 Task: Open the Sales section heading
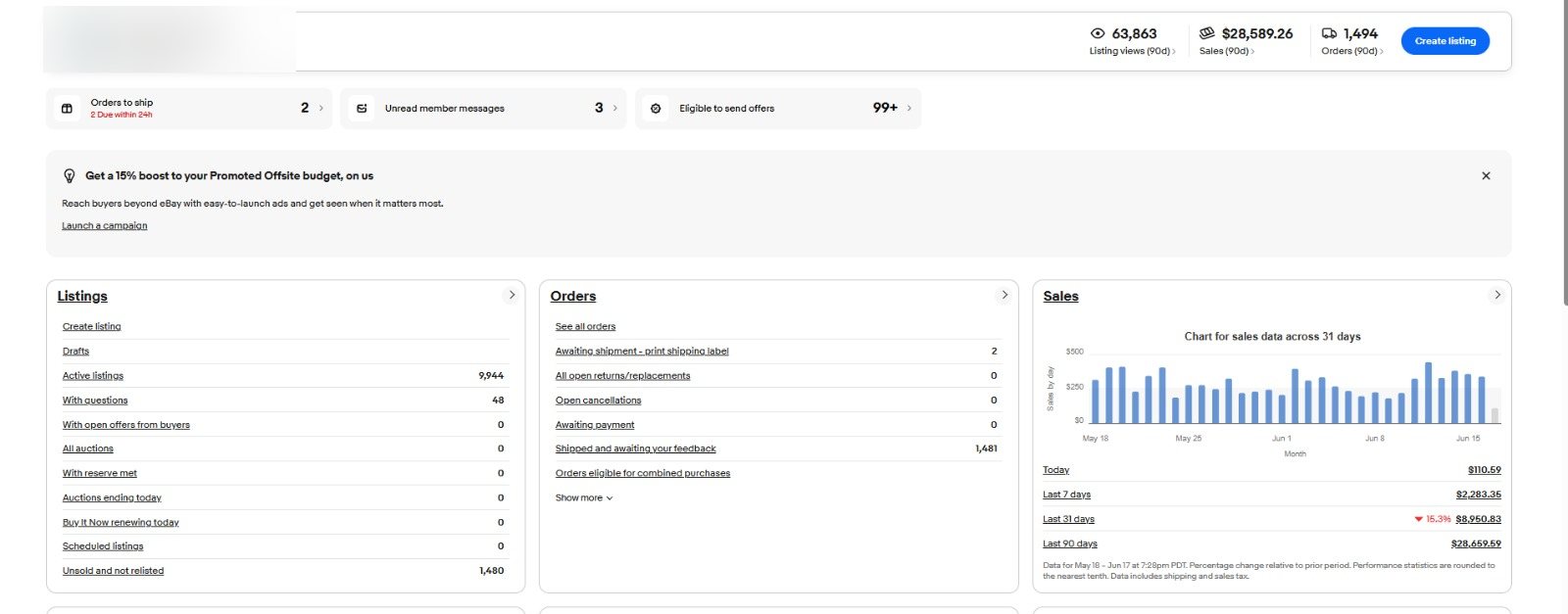(1060, 296)
